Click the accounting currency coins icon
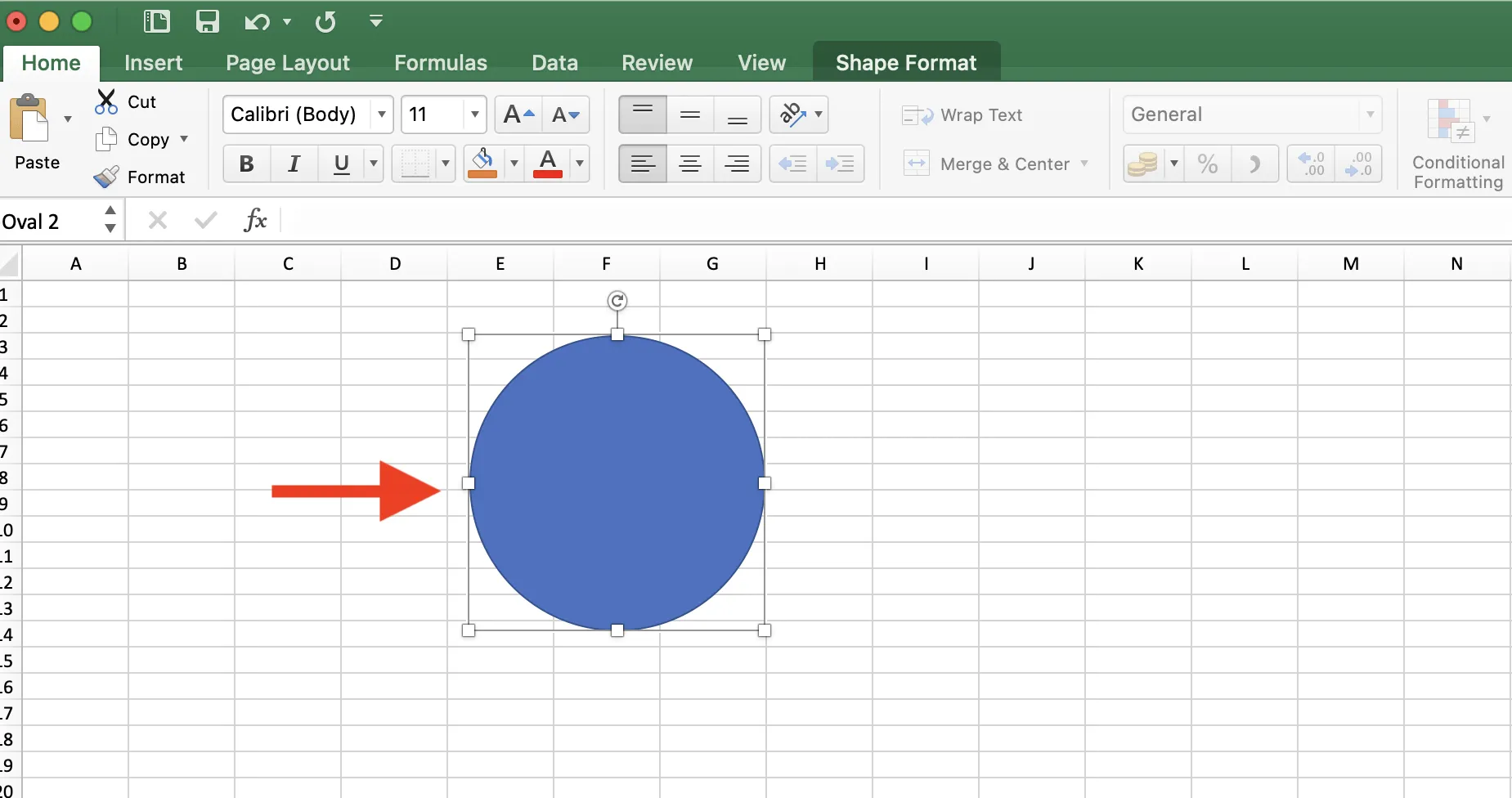 tap(1142, 164)
